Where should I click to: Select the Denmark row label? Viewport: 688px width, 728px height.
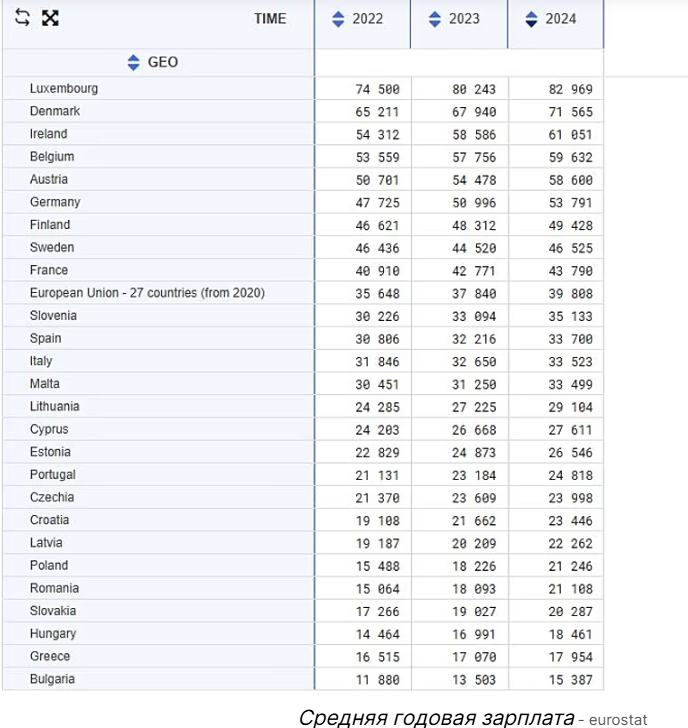55,111
